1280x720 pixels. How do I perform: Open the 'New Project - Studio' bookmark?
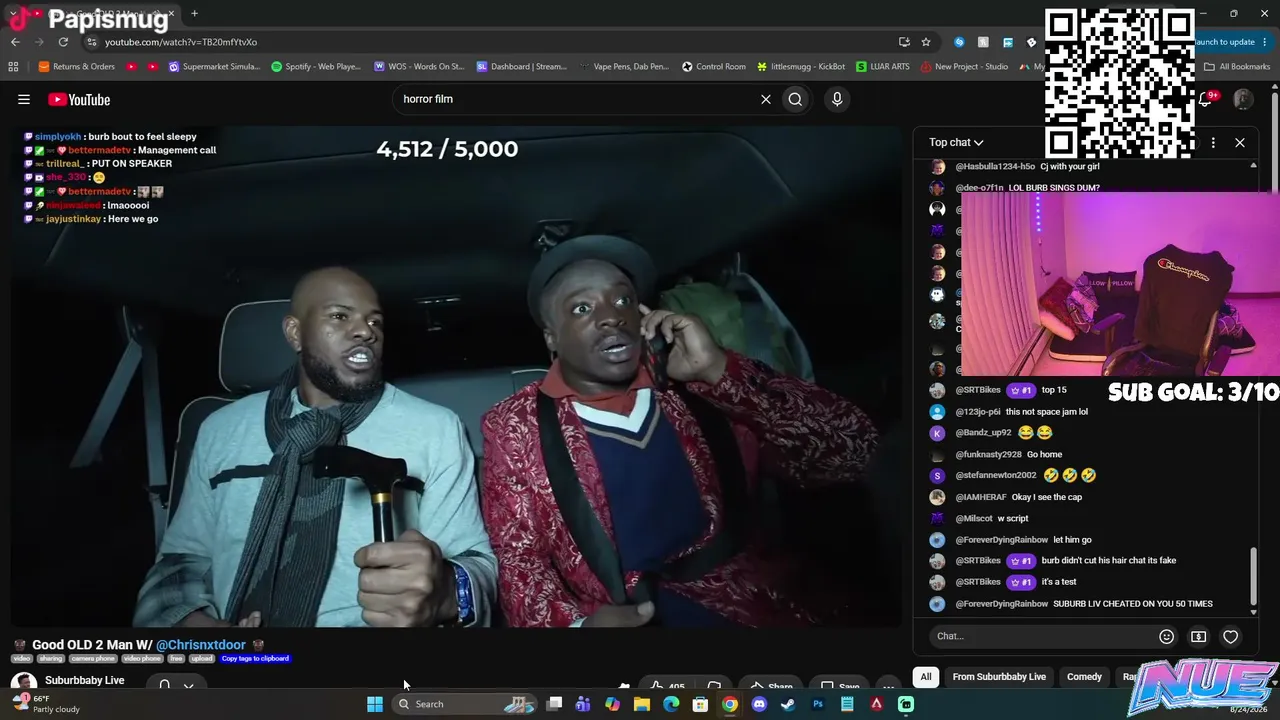[x=964, y=67]
